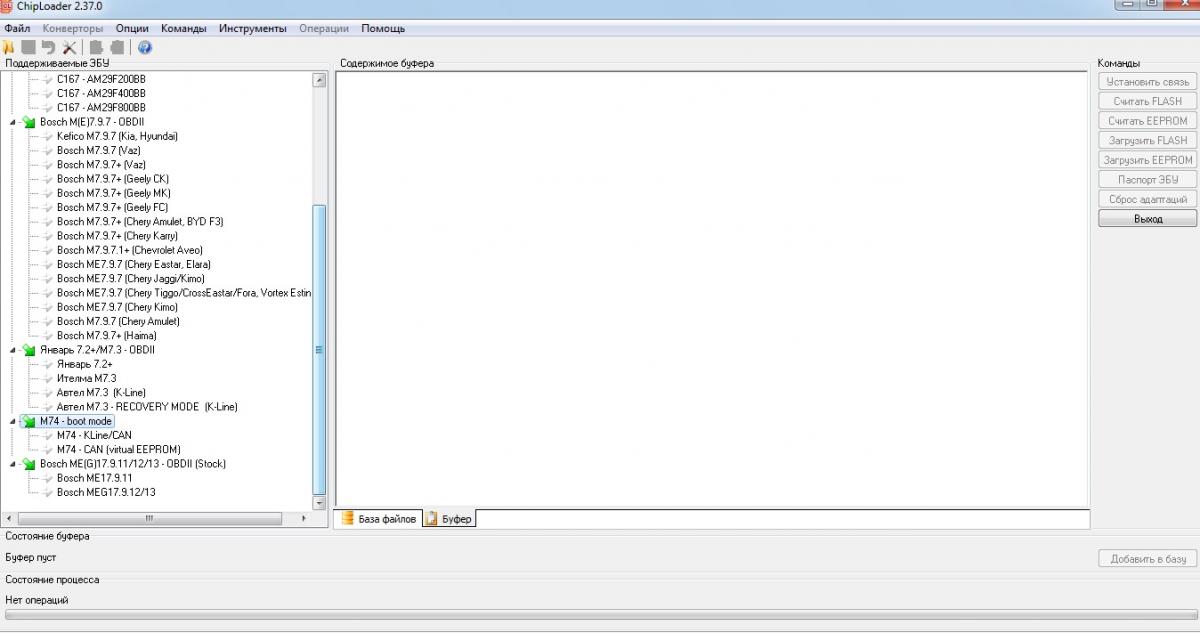
Task: Click the ECU tree scroll-down arrow
Action: pyautogui.click(x=320, y=504)
